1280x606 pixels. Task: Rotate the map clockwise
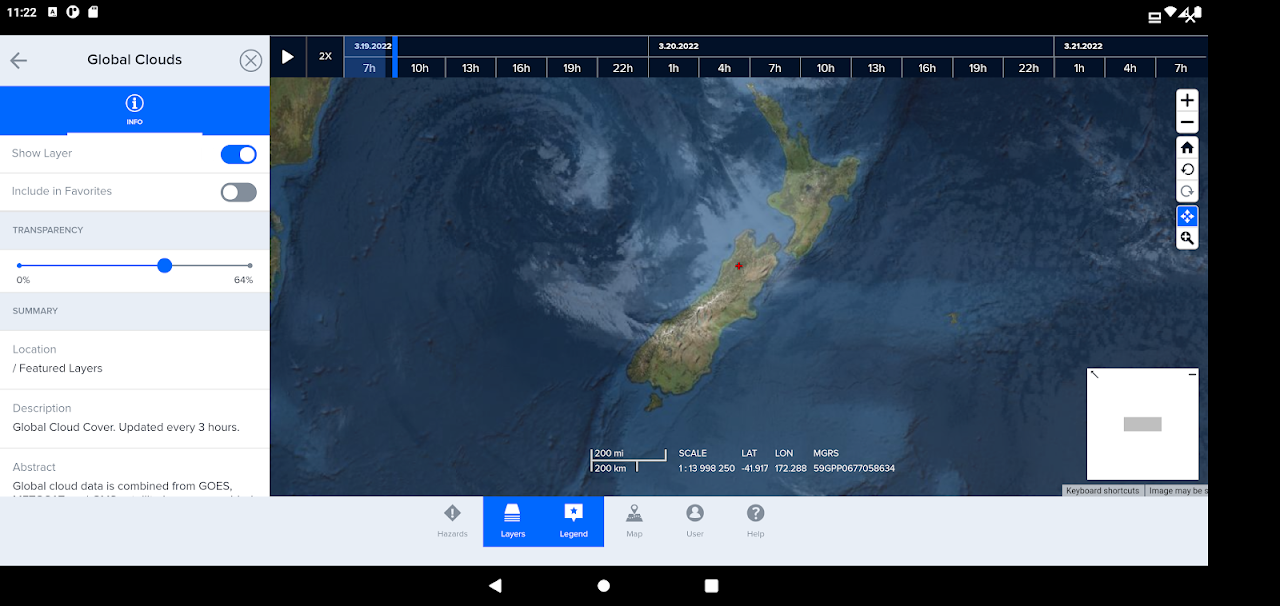tap(1187, 191)
